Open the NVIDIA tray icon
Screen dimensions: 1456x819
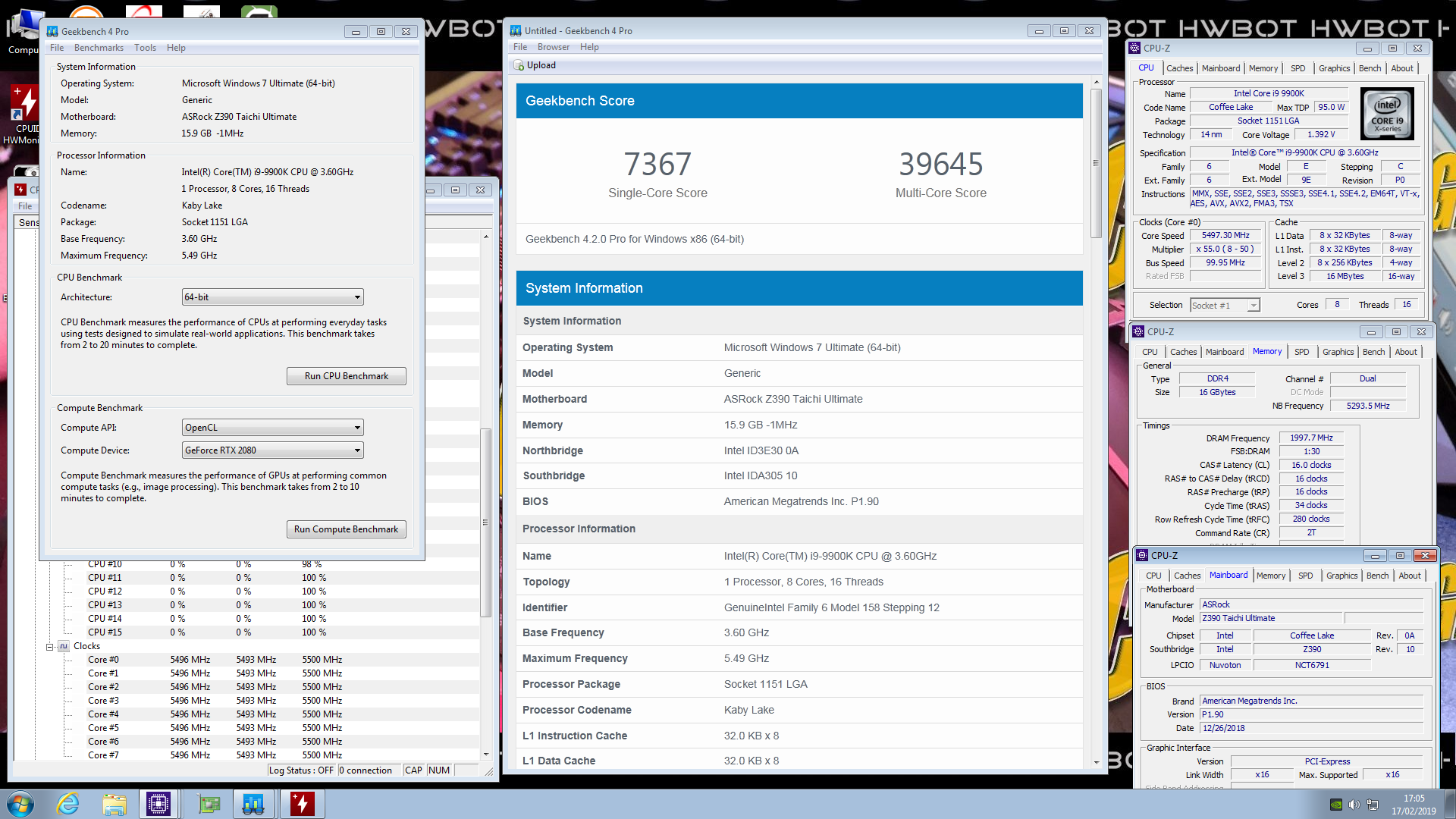click(x=1335, y=805)
